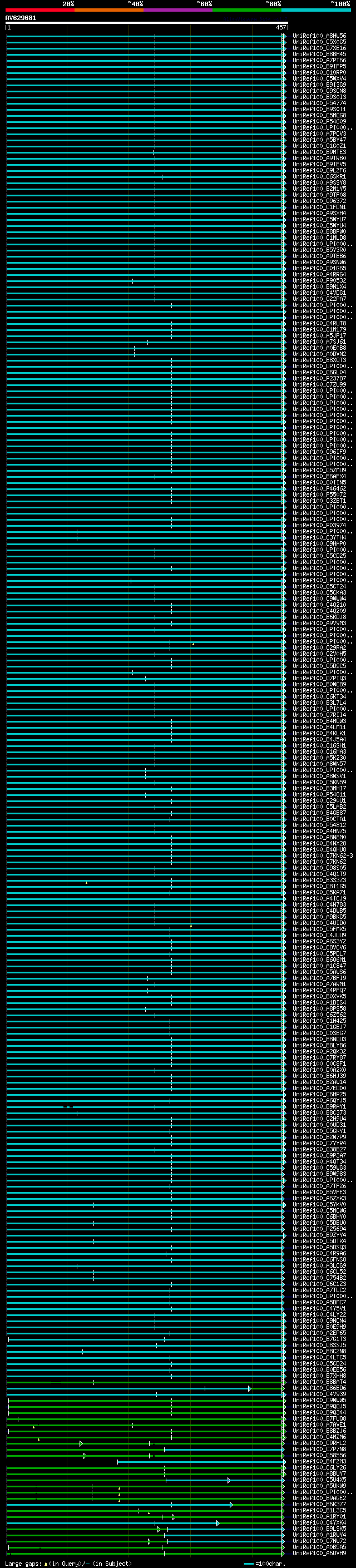Select the UniRef100_Q4YXK4 label
Image resolution: width=356 pixels, height=1568 pixels.
[x=319, y=1522]
